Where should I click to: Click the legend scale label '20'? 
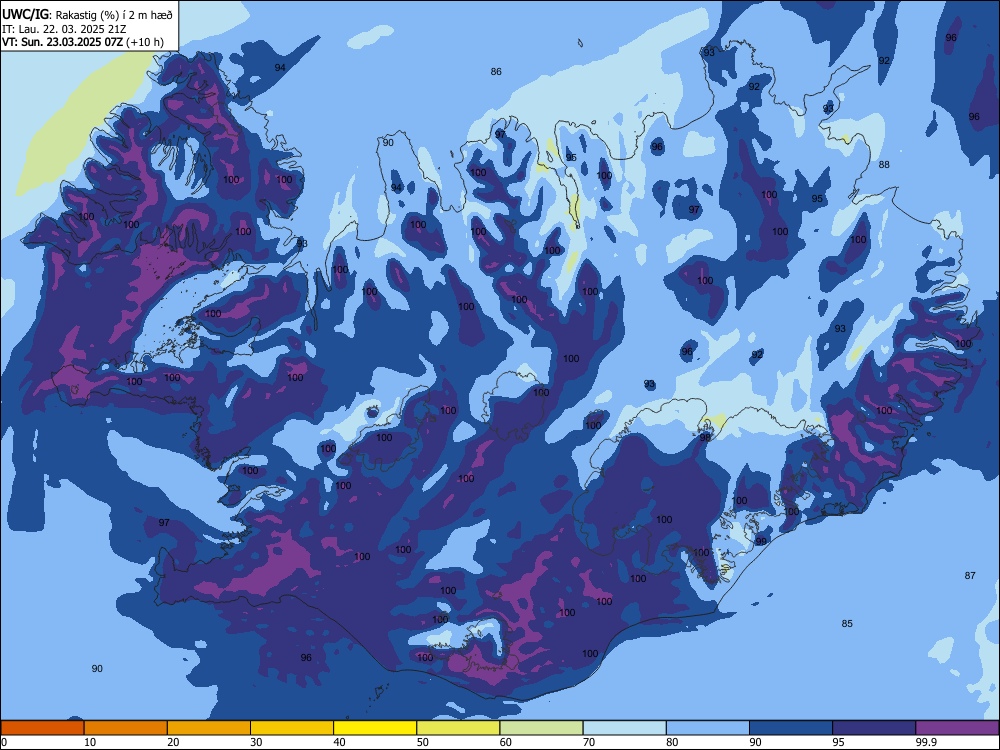point(173,742)
